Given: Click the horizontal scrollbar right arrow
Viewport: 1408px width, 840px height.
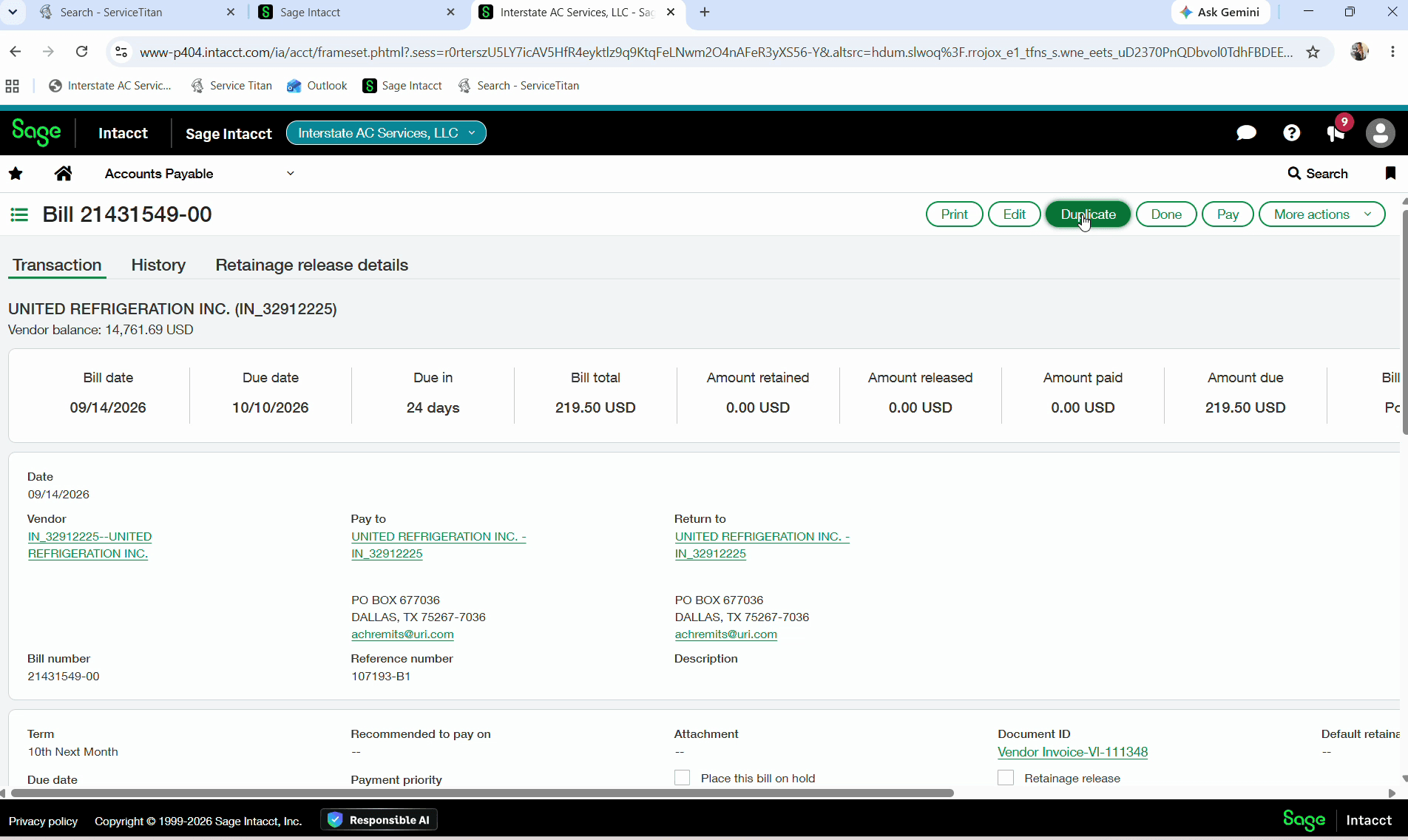Looking at the screenshot, I should 1392,793.
